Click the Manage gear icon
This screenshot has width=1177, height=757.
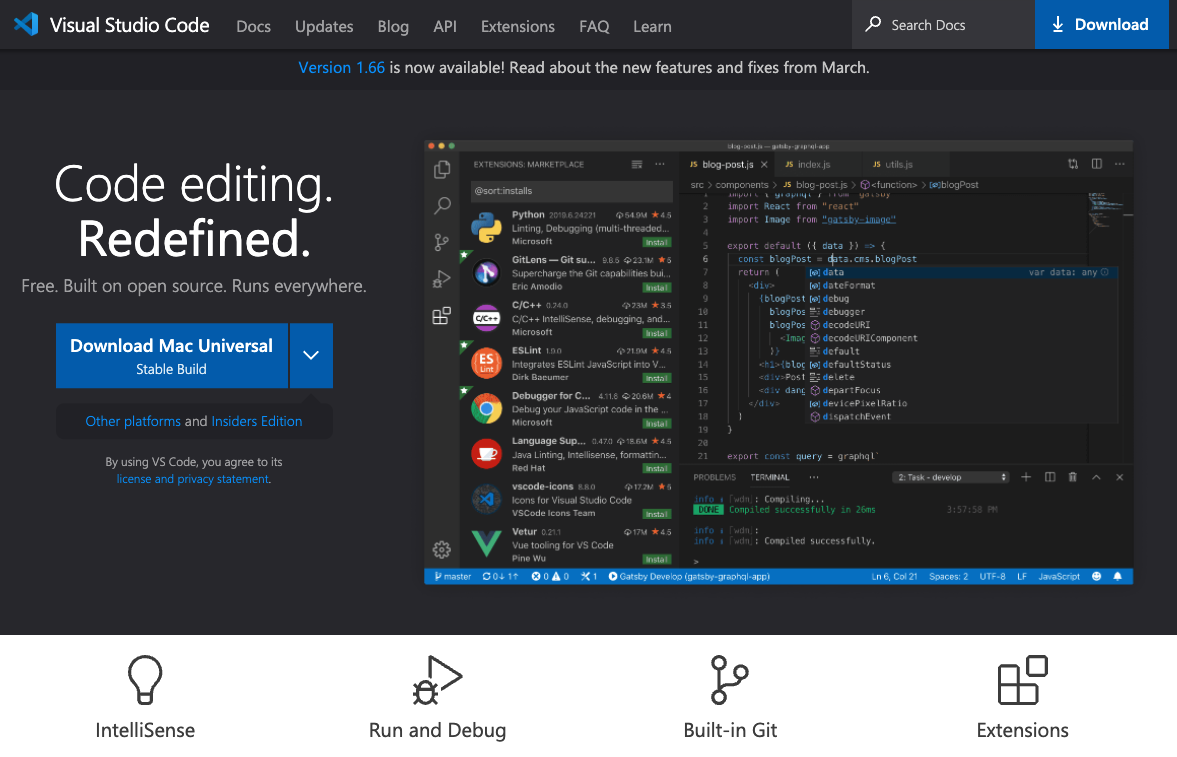coord(440,549)
